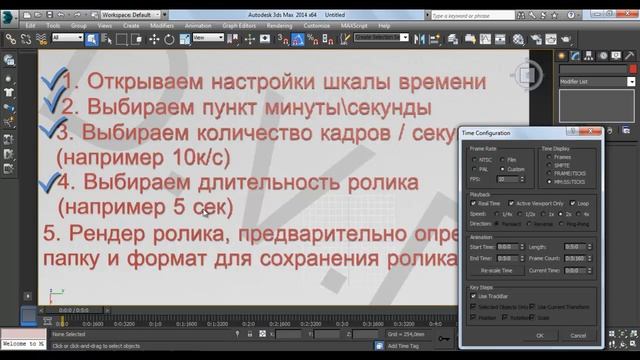Toggle Window/Crossing selection mode

click(x=137, y=39)
